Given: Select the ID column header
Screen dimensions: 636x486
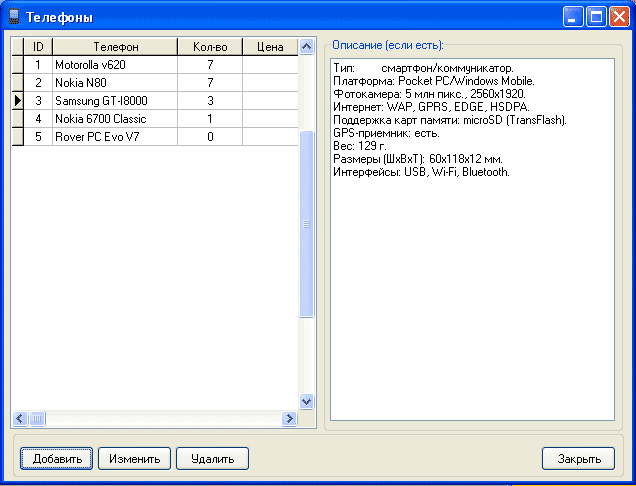Looking at the screenshot, I should [x=38, y=47].
